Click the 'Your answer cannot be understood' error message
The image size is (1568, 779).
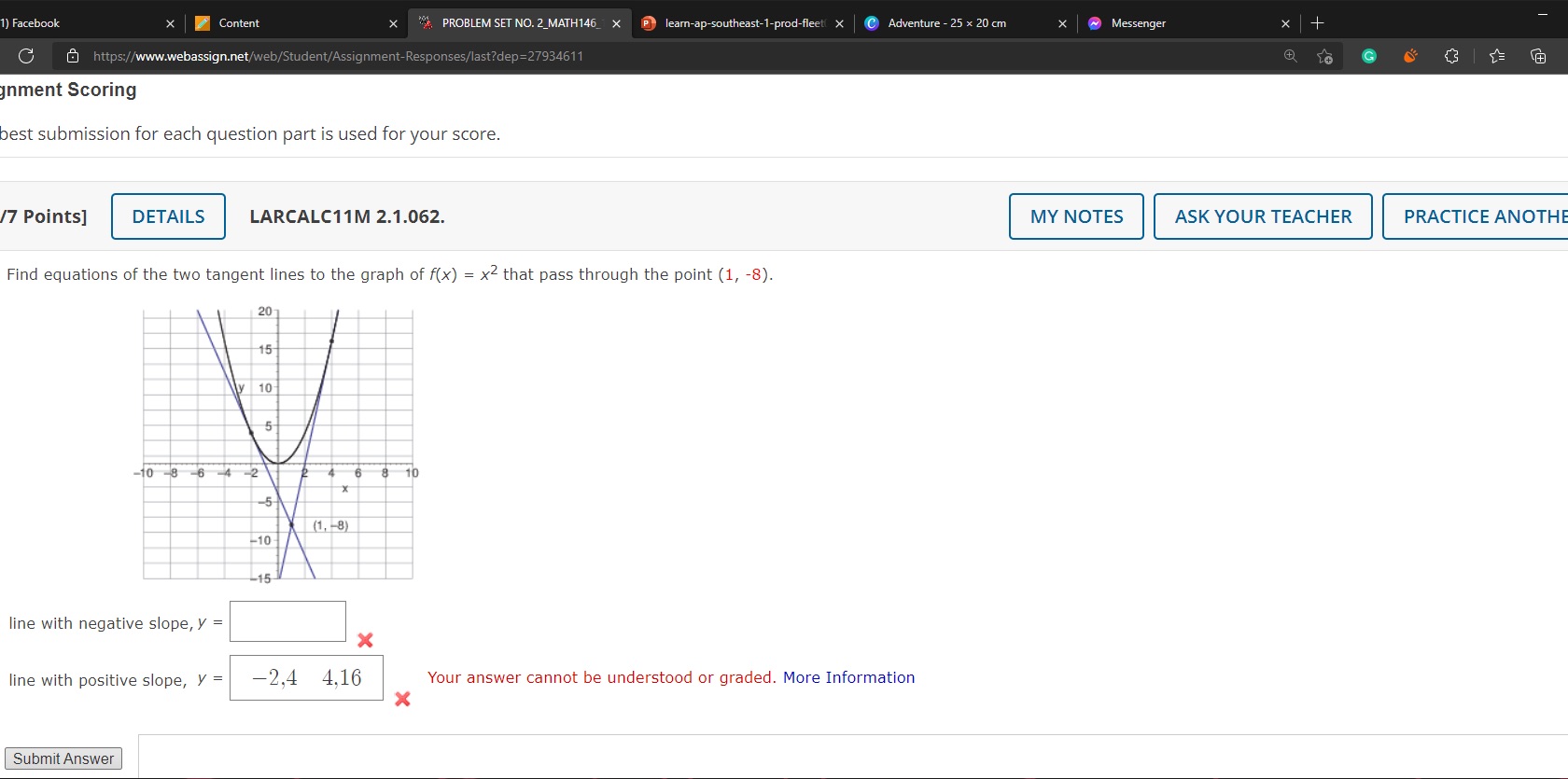pos(602,677)
